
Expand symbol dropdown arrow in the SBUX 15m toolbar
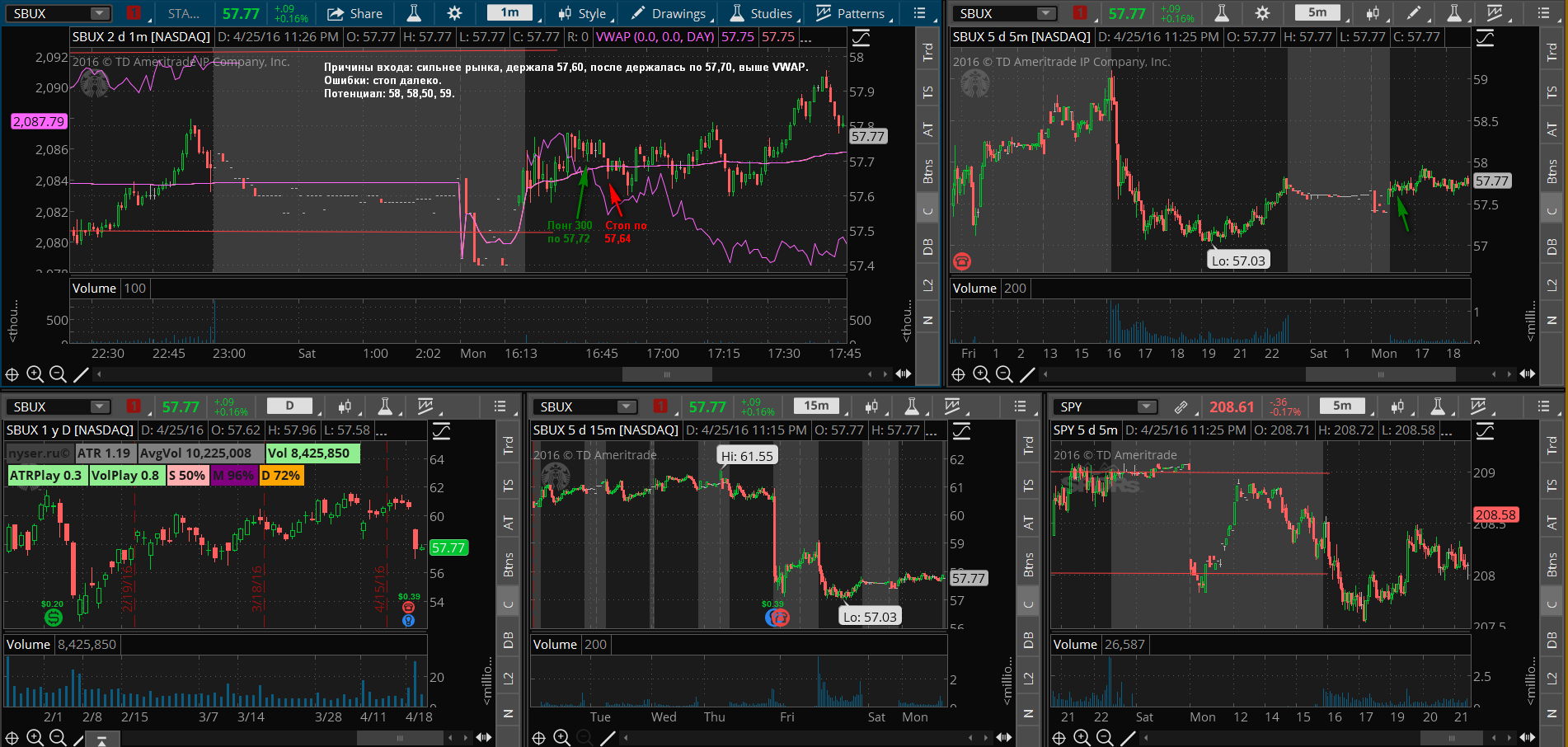click(x=626, y=406)
